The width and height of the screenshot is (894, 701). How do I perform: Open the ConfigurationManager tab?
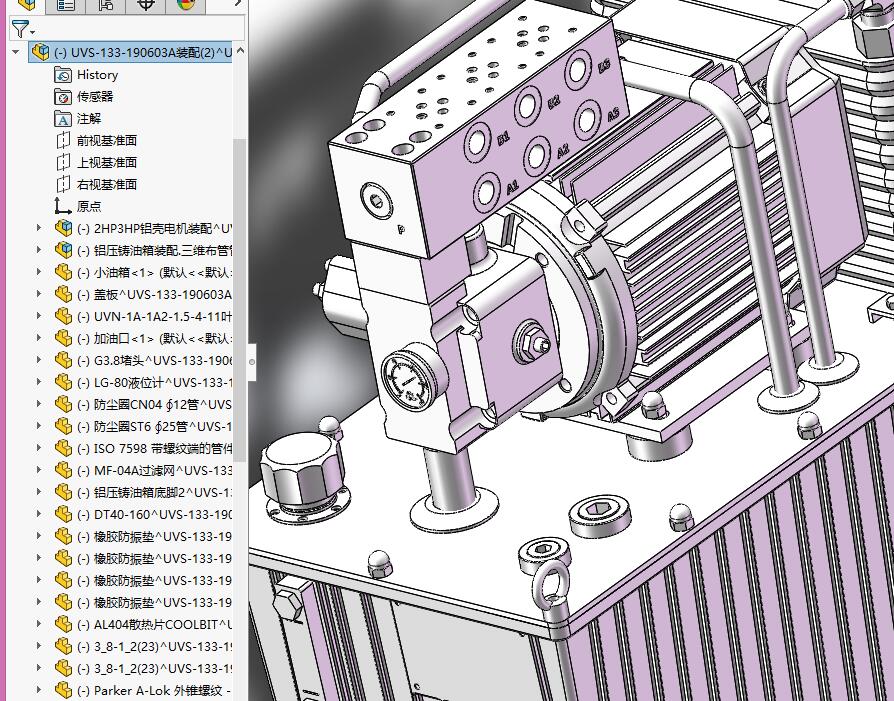(105, 5)
